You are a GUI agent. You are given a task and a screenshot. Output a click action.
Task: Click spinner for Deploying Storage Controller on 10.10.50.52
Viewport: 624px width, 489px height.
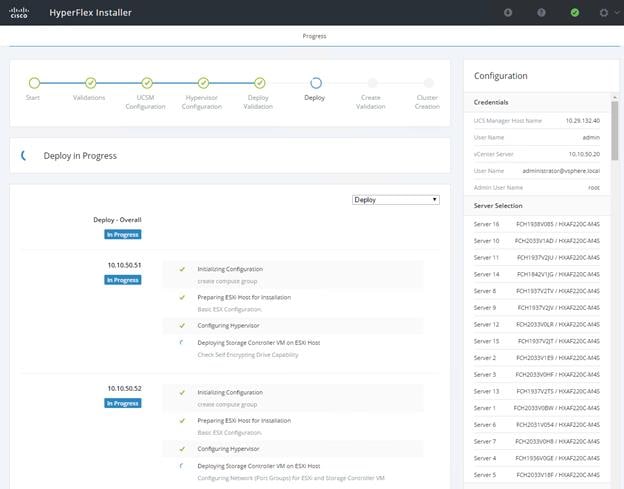(x=182, y=466)
